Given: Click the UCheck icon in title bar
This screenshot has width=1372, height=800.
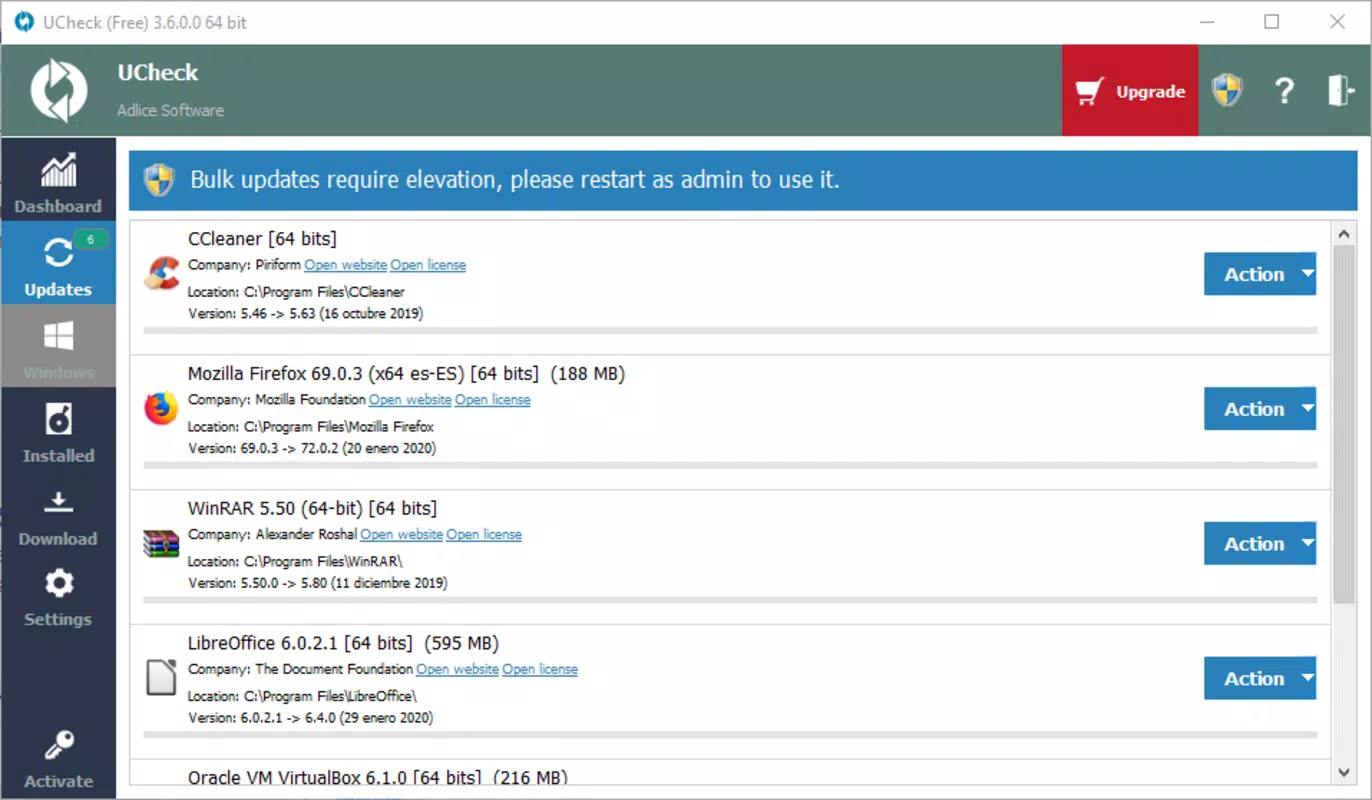Looking at the screenshot, I should tap(24, 22).
